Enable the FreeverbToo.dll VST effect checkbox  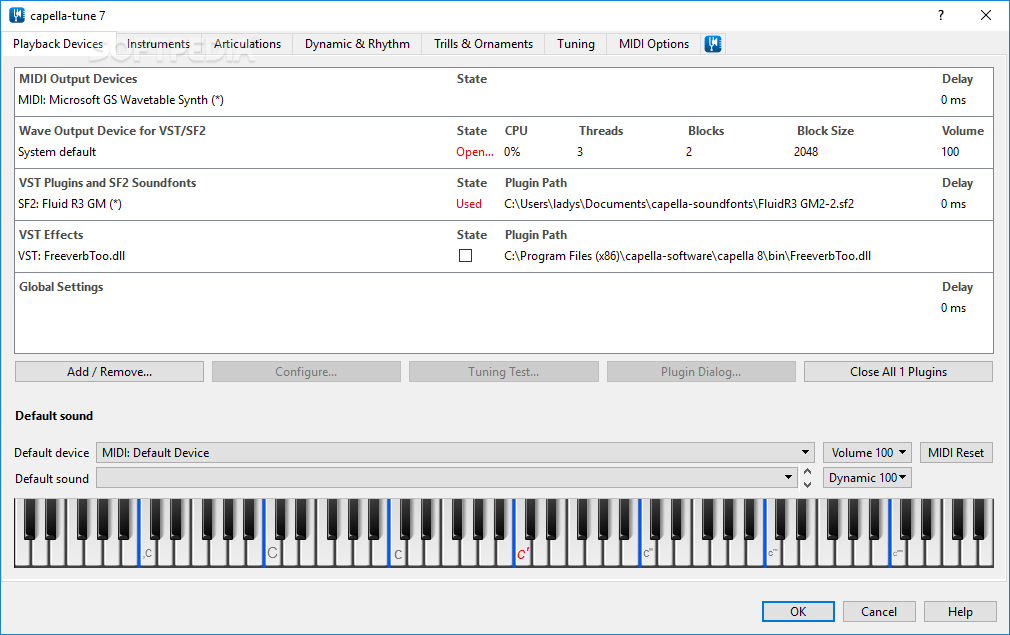click(x=465, y=255)
